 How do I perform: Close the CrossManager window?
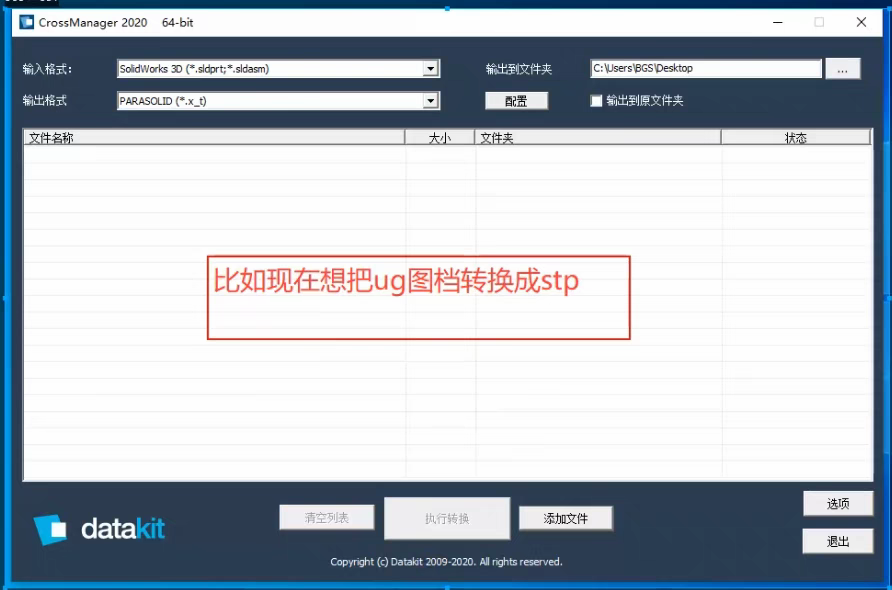[861, 22]
